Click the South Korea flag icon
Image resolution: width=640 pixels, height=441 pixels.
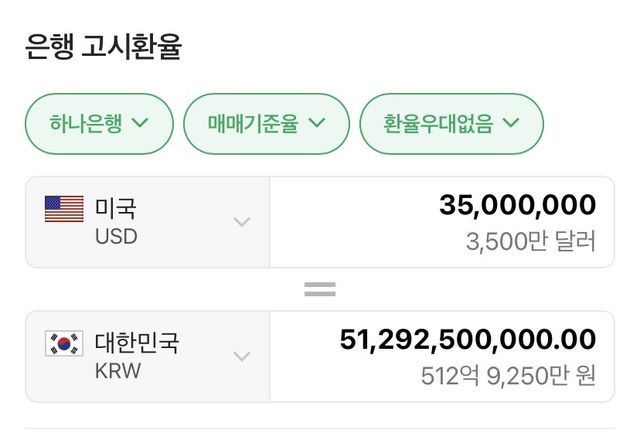[64, 344]
